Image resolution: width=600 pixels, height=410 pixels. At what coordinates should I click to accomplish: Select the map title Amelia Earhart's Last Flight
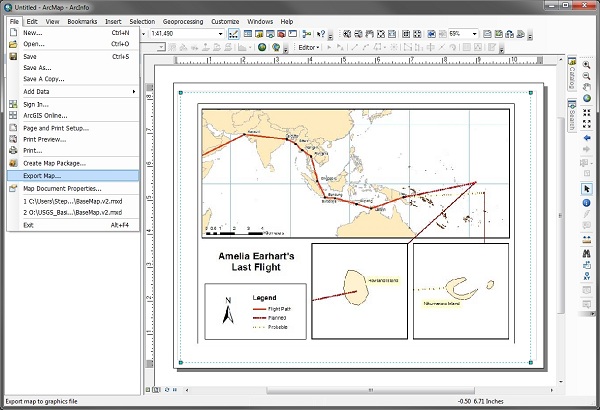pos(256,261)
